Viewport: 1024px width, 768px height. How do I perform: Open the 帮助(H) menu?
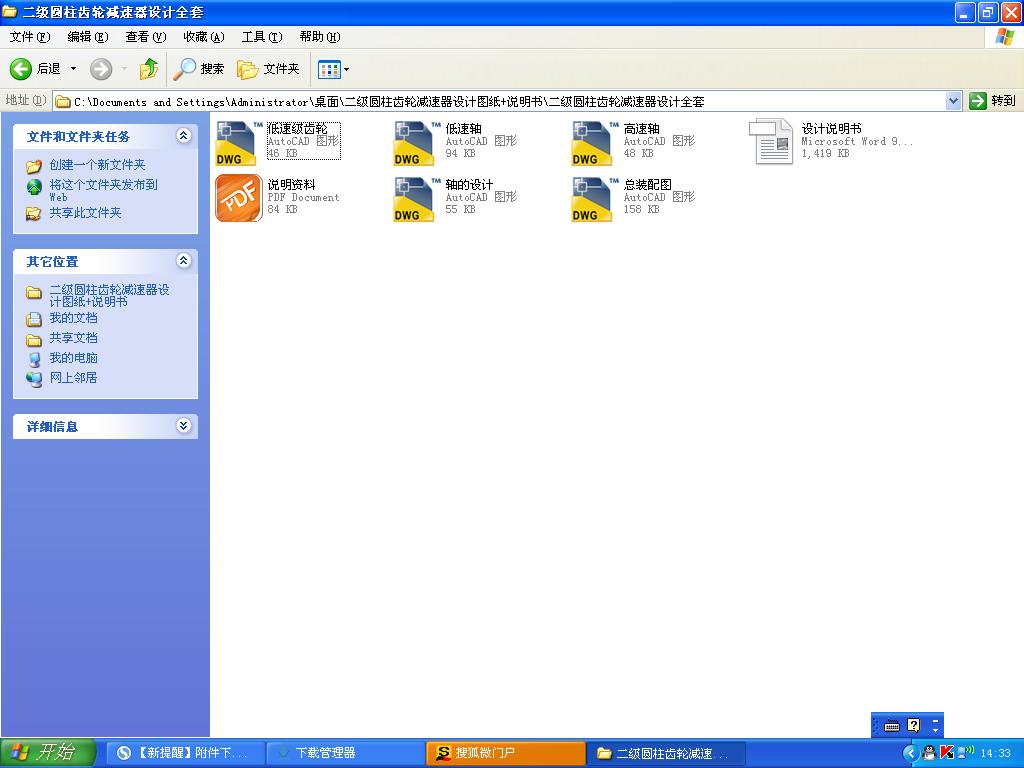[320, 37]
